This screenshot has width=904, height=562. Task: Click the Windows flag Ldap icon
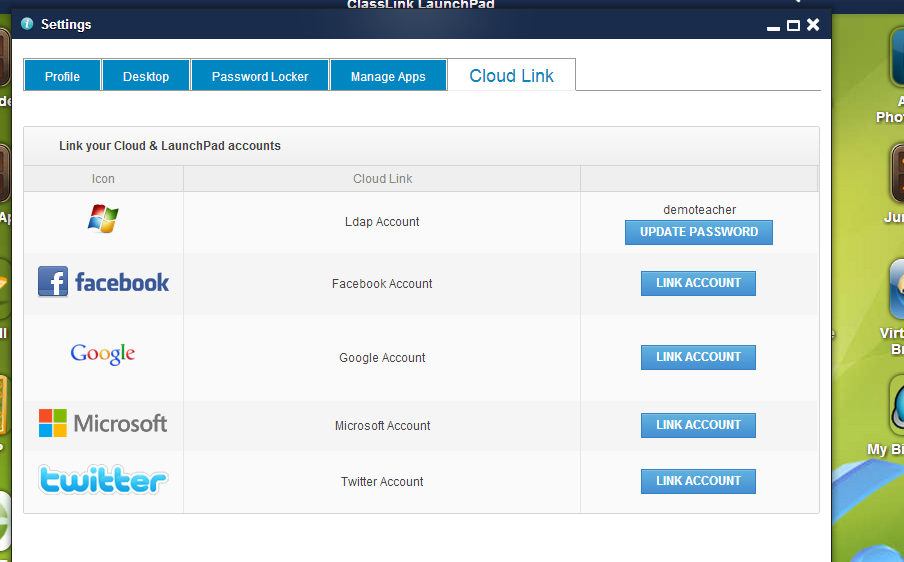click(x=103, y=218)
